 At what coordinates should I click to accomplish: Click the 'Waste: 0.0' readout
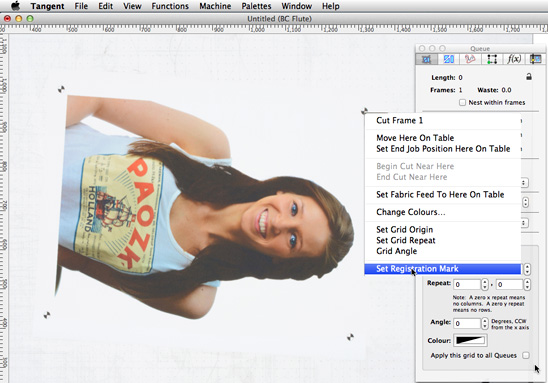click(x=494, y=90)
